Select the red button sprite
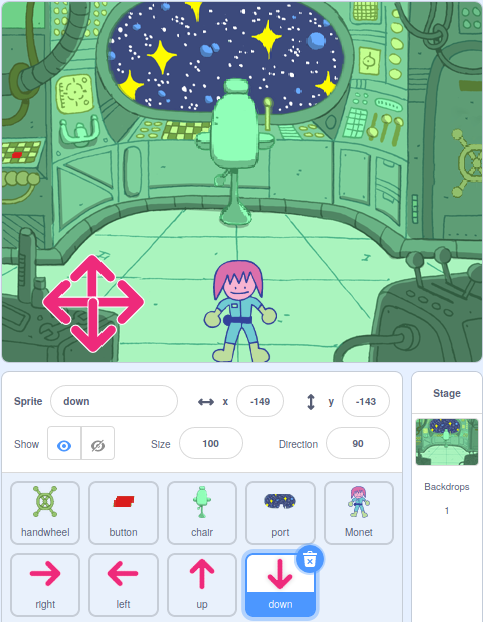This screenshot has height=622, width=483. pos(123,513)
